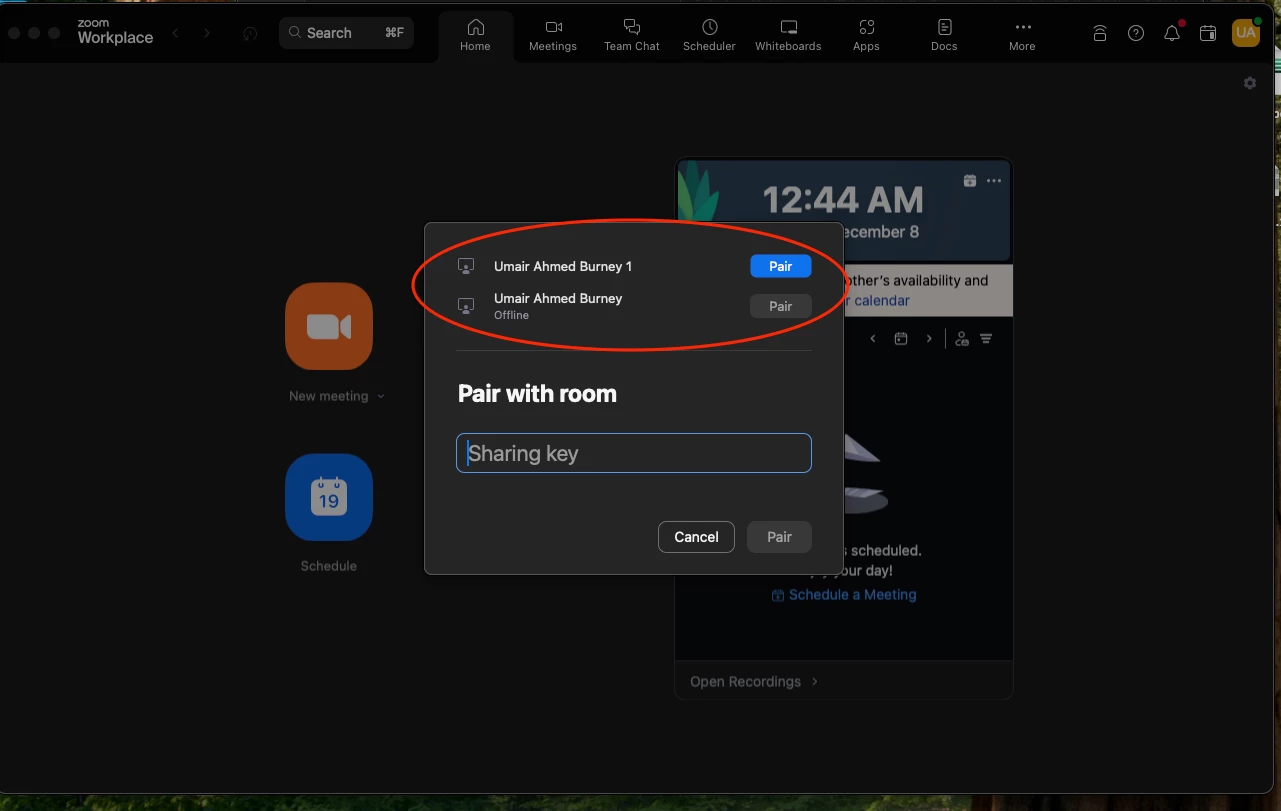Image resolution: width=1281 pixels, height=811 pixels.
Task: Open the calendar icon in top bar
Action: (1208, 33)
